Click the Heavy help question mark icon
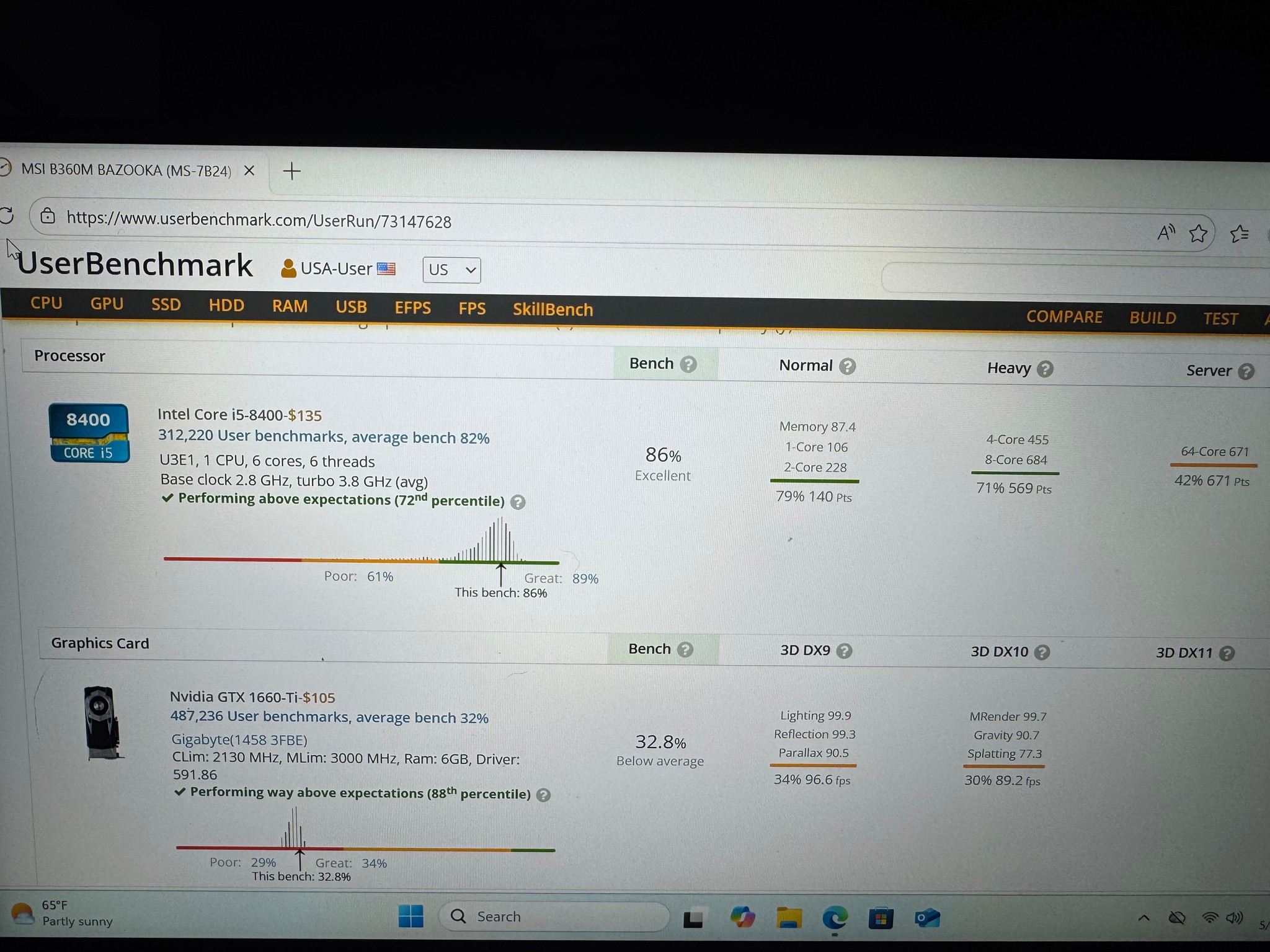Screen dimensions: 1270x952 click(x=1045, y=369)
